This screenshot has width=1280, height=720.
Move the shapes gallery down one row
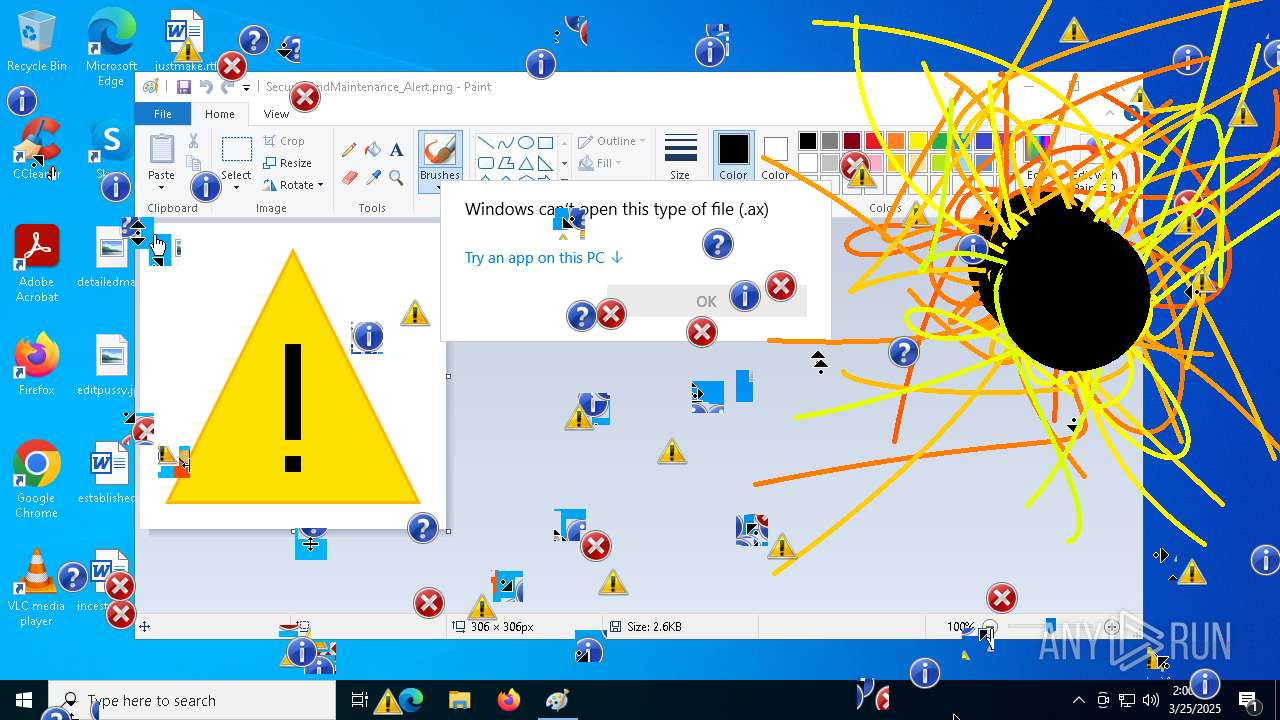[564, 163]
